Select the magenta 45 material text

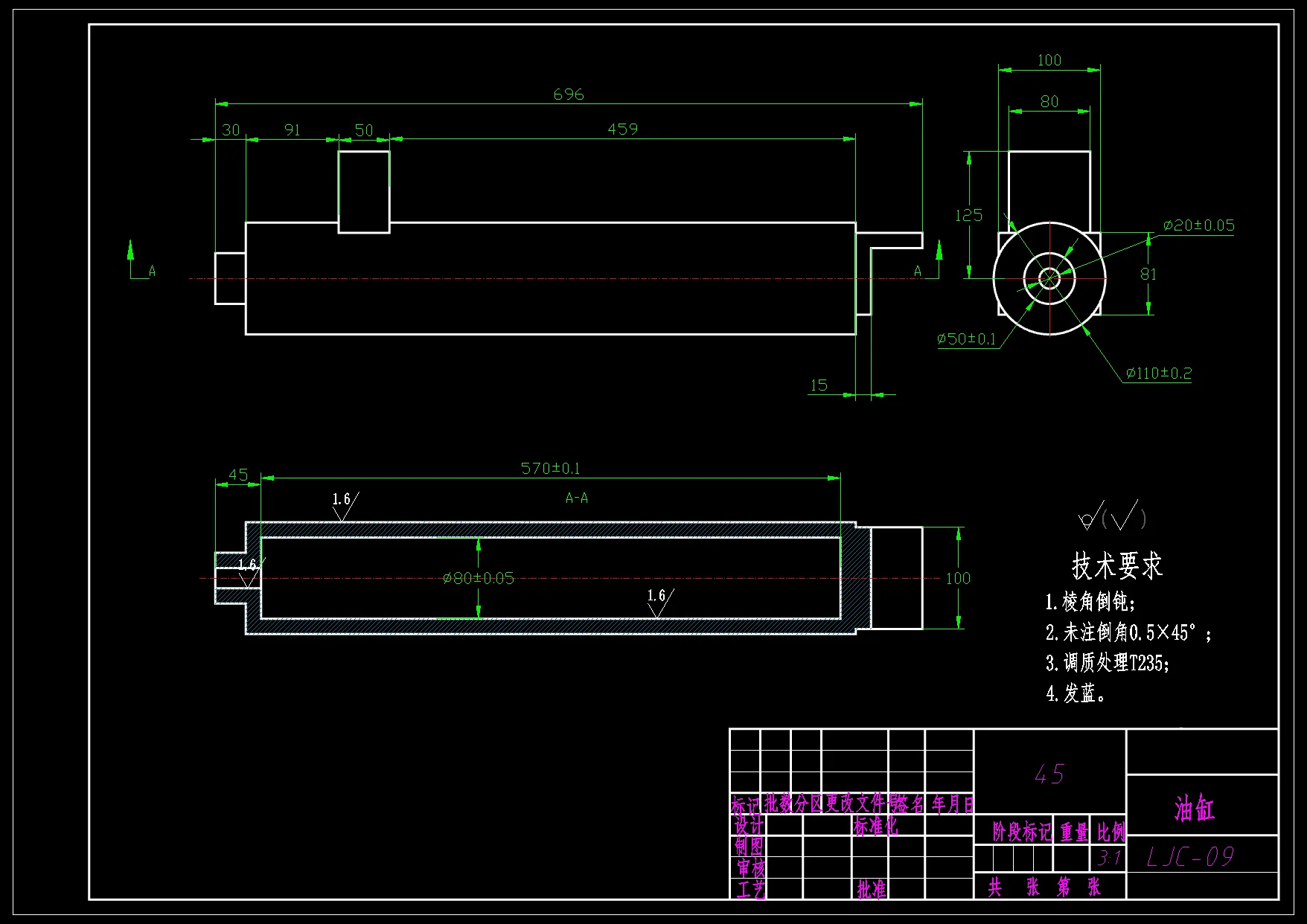[x=1049, y=775]
